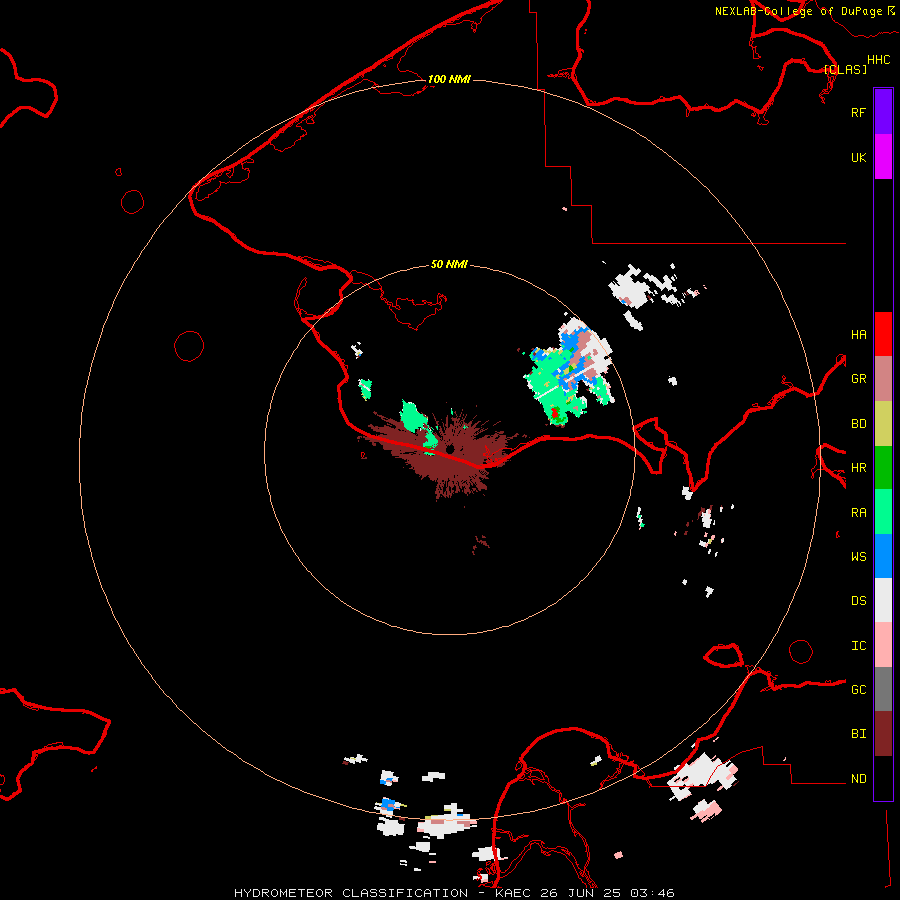This screenshot has width=900, height=900.
Task: Click the GC legend label
Action: pyautogui.click(x=858, y=690)
